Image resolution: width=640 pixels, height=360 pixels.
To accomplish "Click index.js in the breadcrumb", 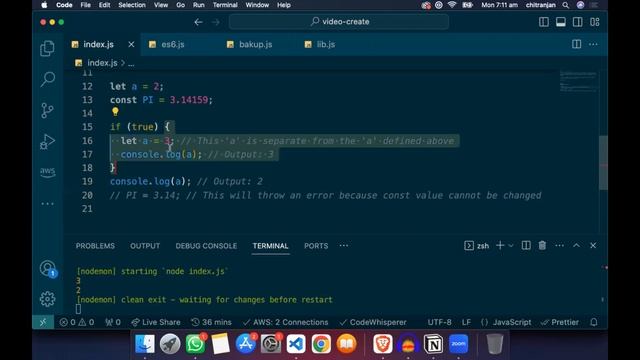I will (x=102, y=63).
